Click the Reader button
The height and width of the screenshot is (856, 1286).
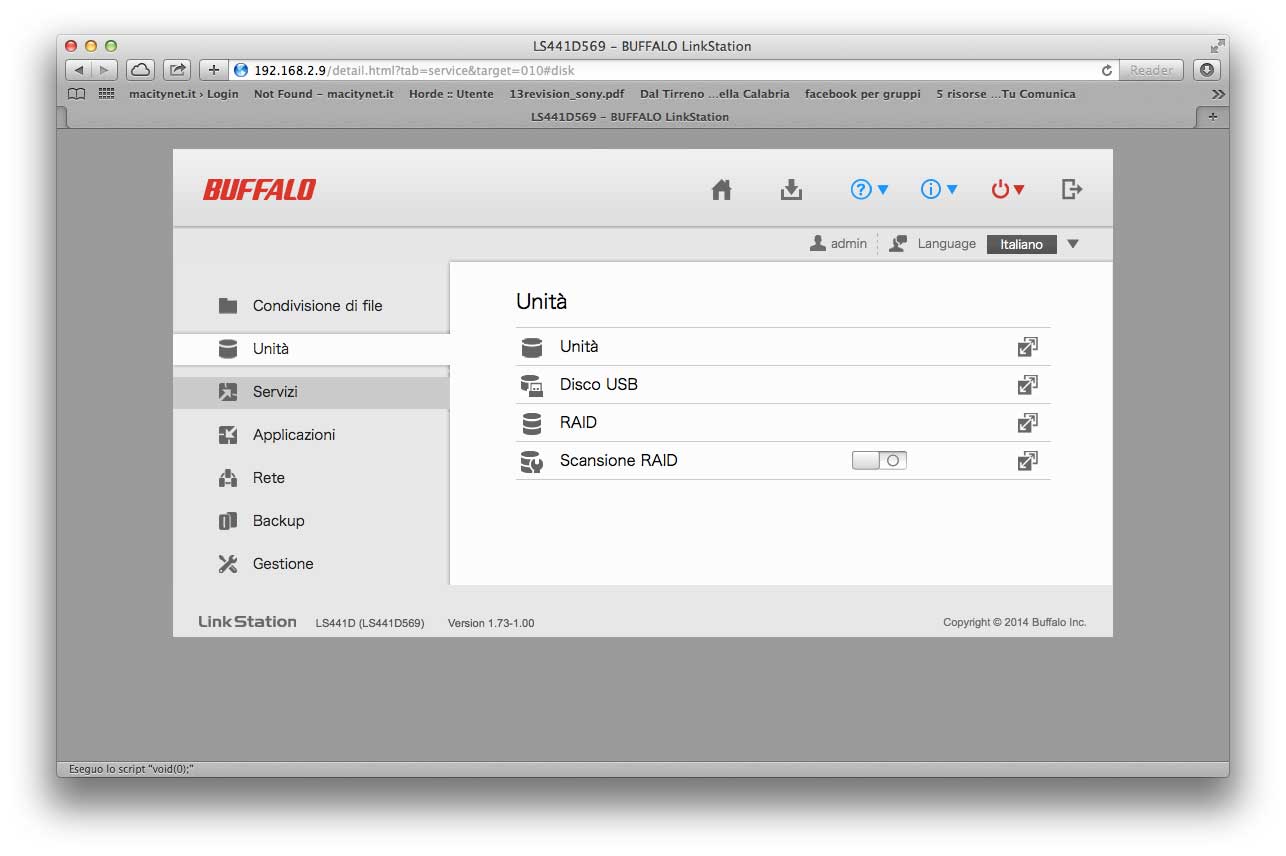(1152, 70)
